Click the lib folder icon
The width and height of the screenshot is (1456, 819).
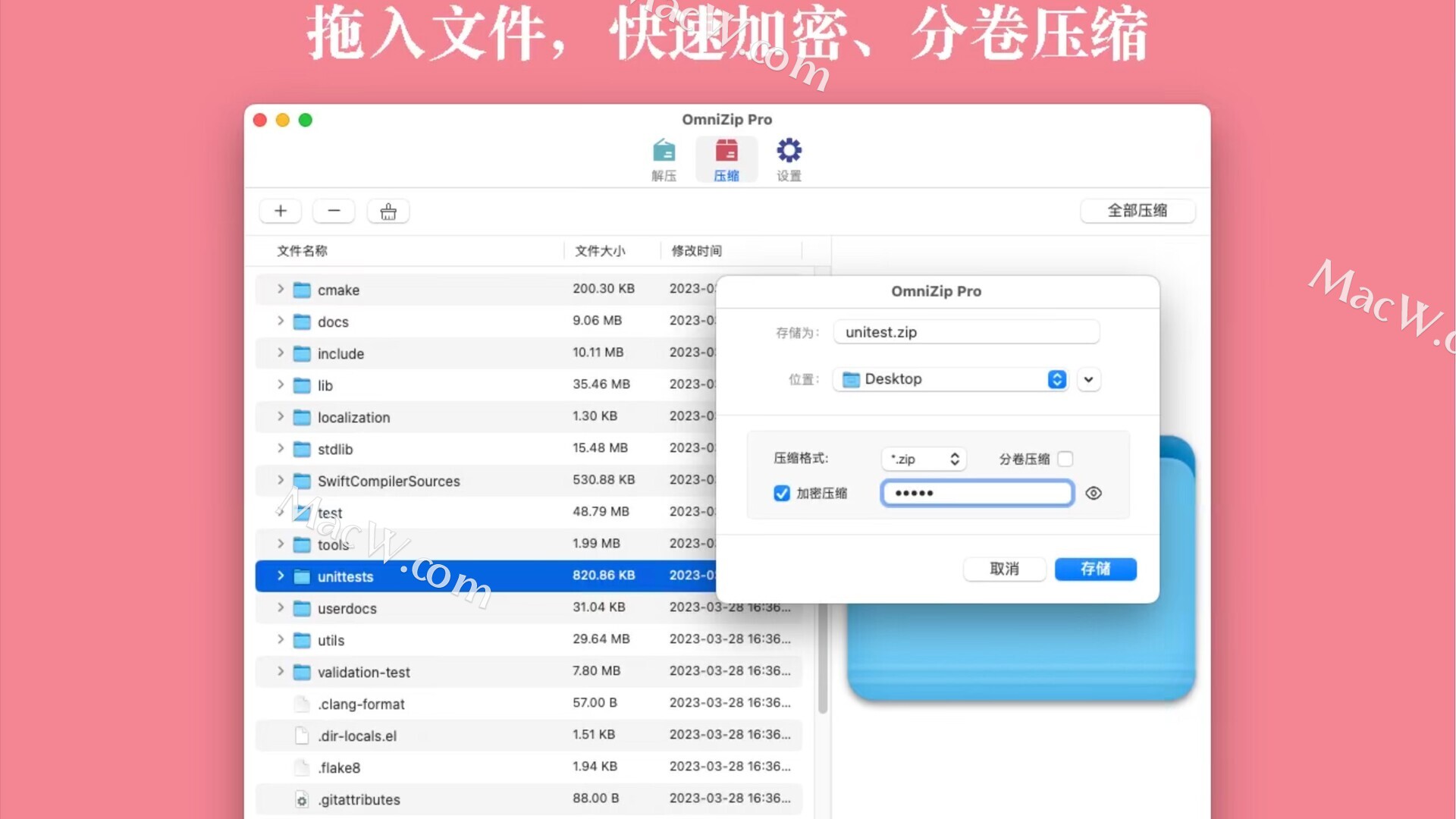[302, 385]
